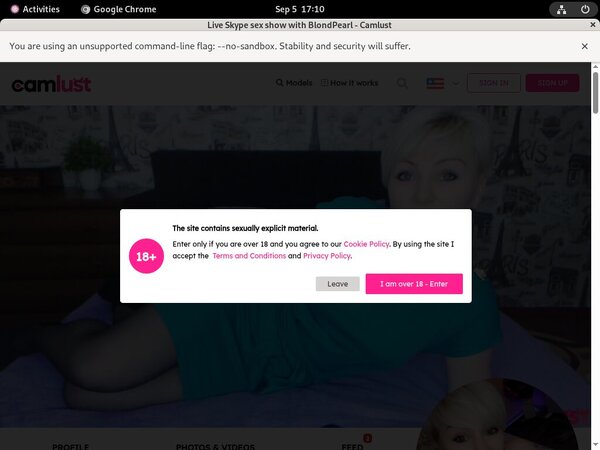Open the search magnifier icon

(x=402, y=83)
